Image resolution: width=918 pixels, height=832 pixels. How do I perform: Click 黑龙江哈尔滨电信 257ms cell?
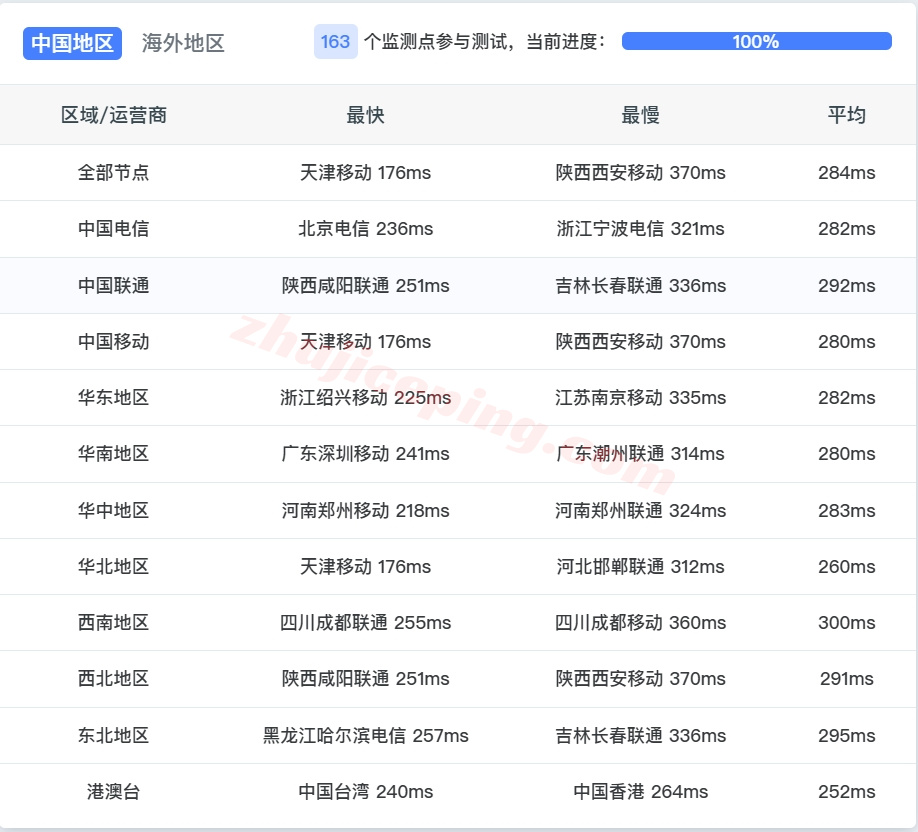click(x=365, y=736)
